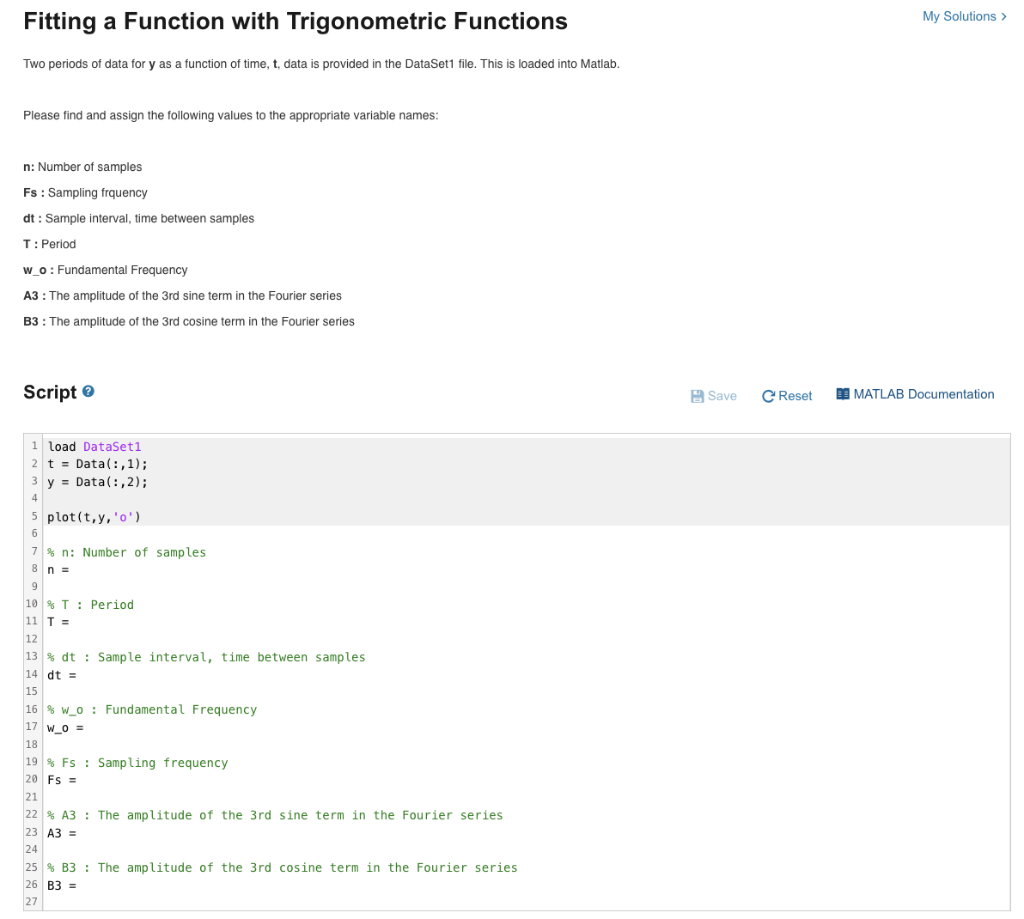This screenshot has height=919, width=1024.
Task: Place cursor after 'T =' on line 11
Action: coord(75,621)
